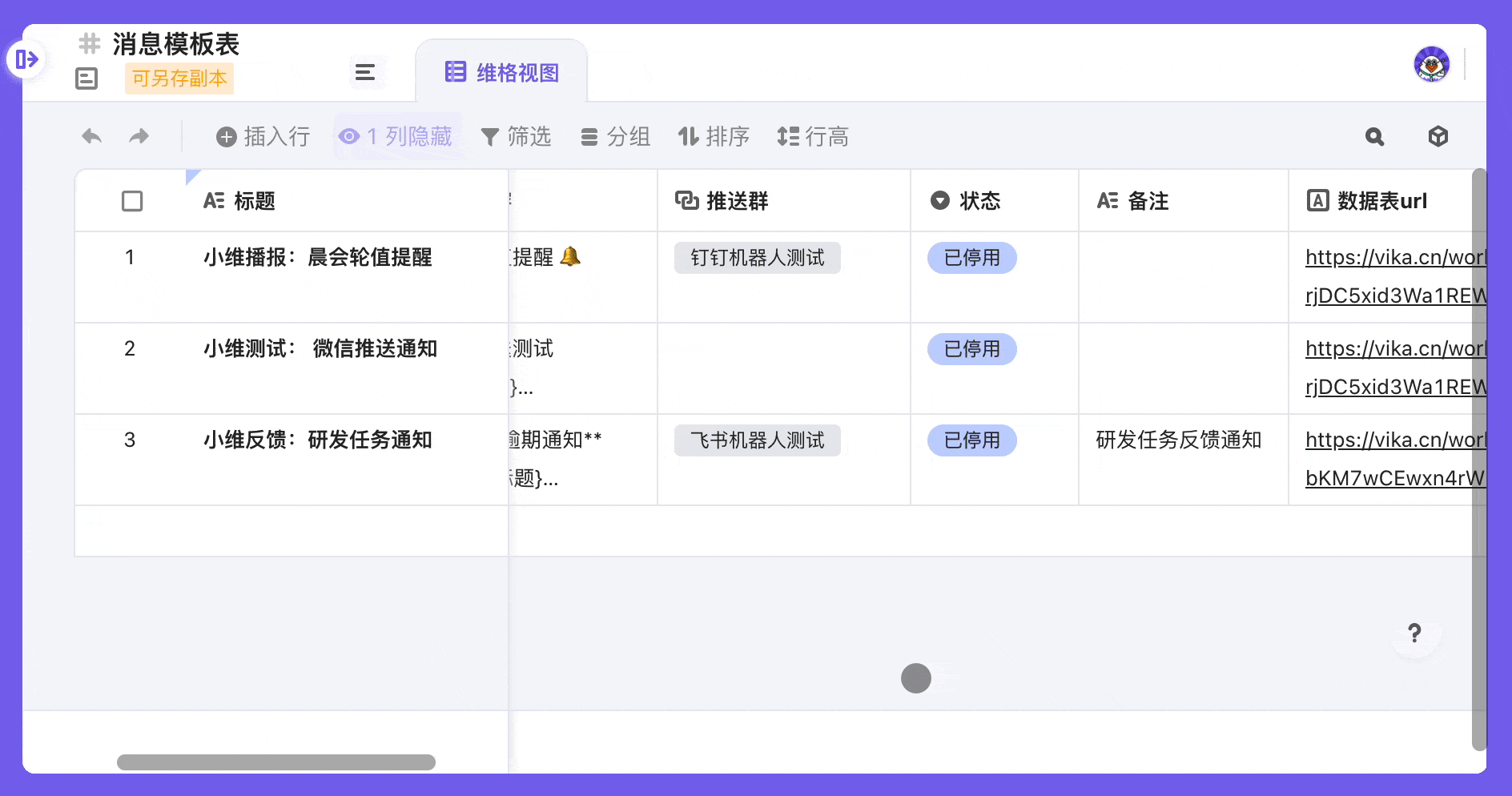Click the empty add-row area below row 3
The height and width of the screenshot is (796, 1512).
coord(774,531)
